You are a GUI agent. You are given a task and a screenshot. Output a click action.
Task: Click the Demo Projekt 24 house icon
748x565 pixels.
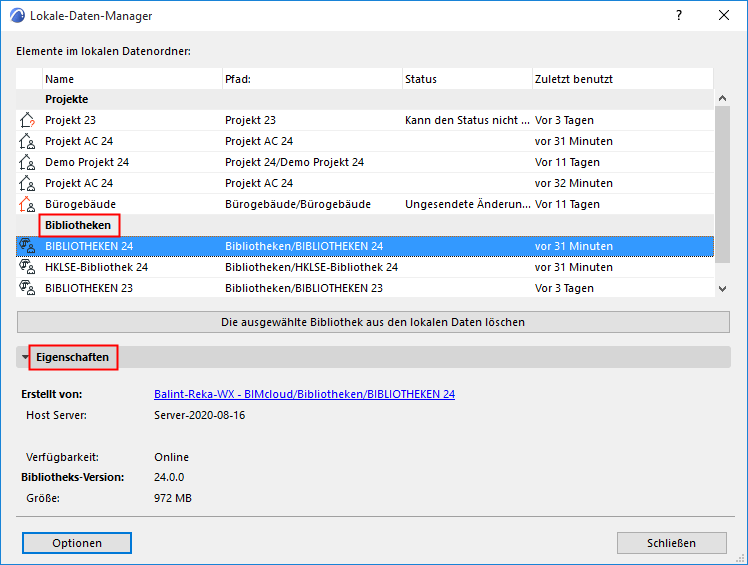click(26, 162)
